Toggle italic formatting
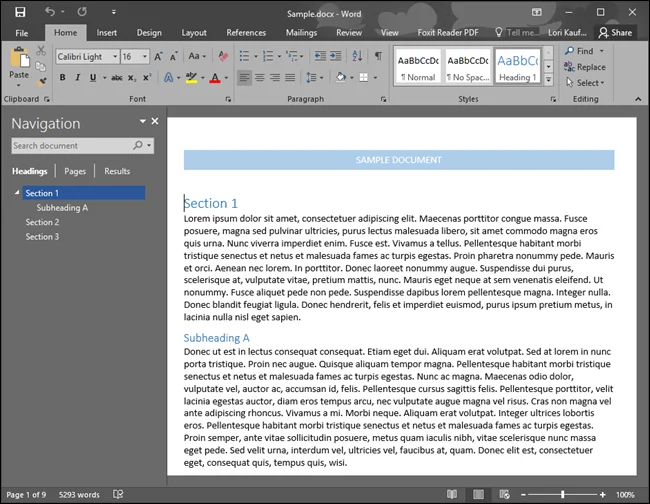Screen dimensions: 650x504 78,78
